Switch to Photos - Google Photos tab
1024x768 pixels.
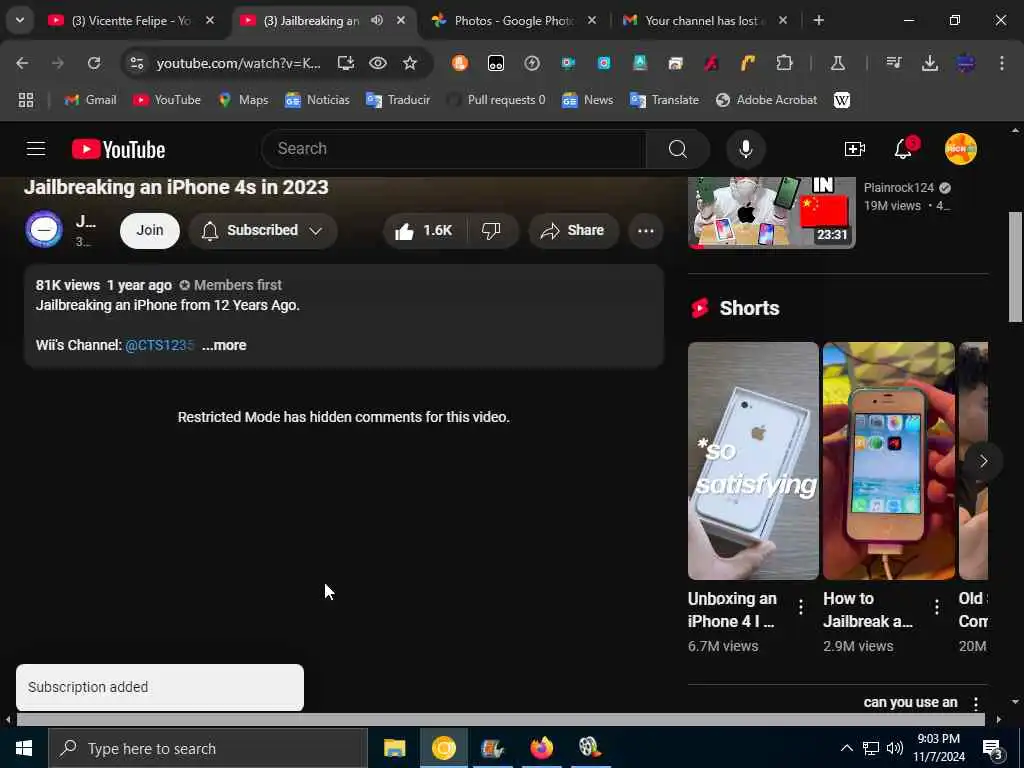click(514, 20)
